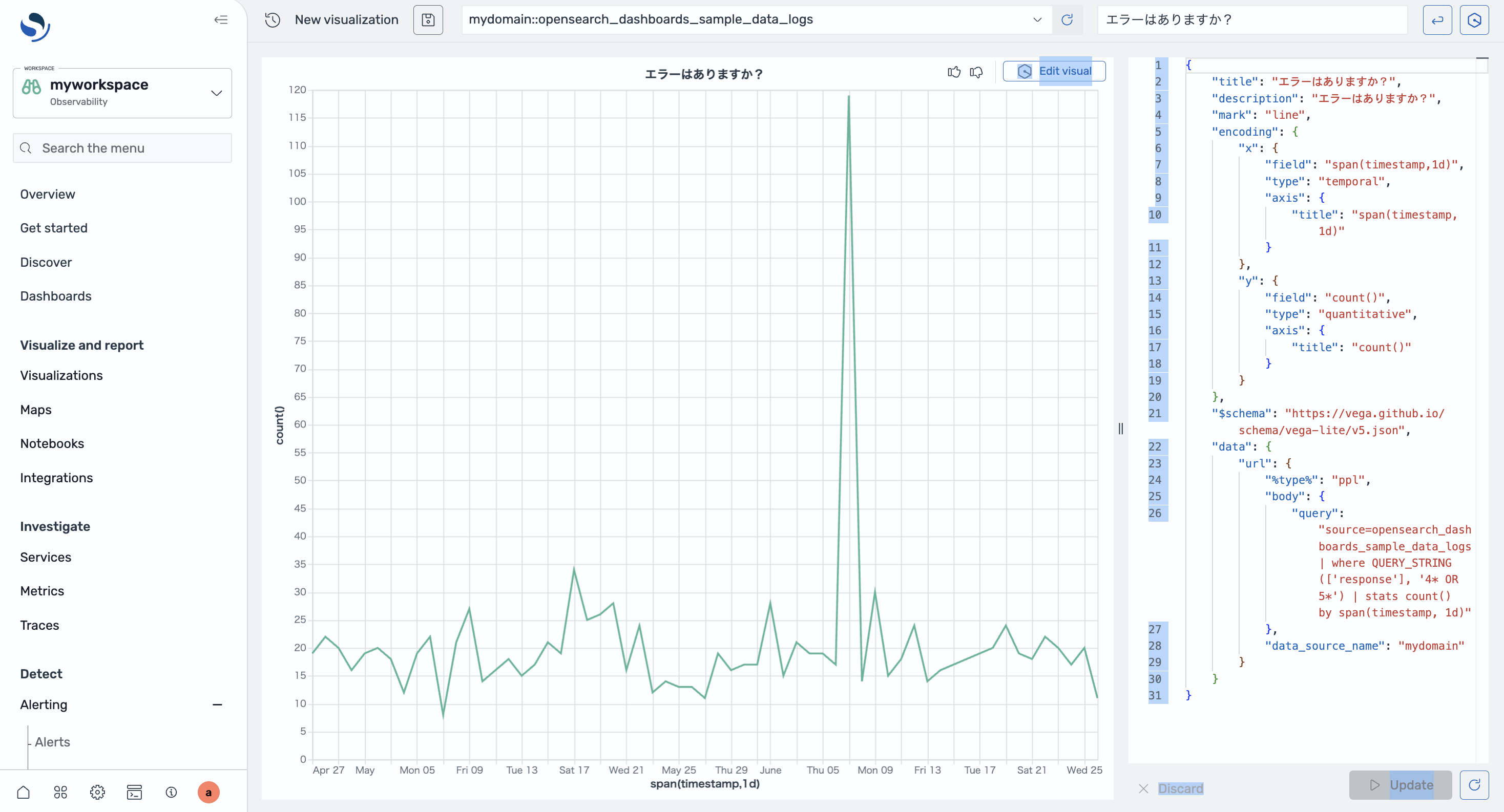Click the Search the menu field
Image resolution: width=1504 pixels, height=812 pixels.
[x=122, y=148]
